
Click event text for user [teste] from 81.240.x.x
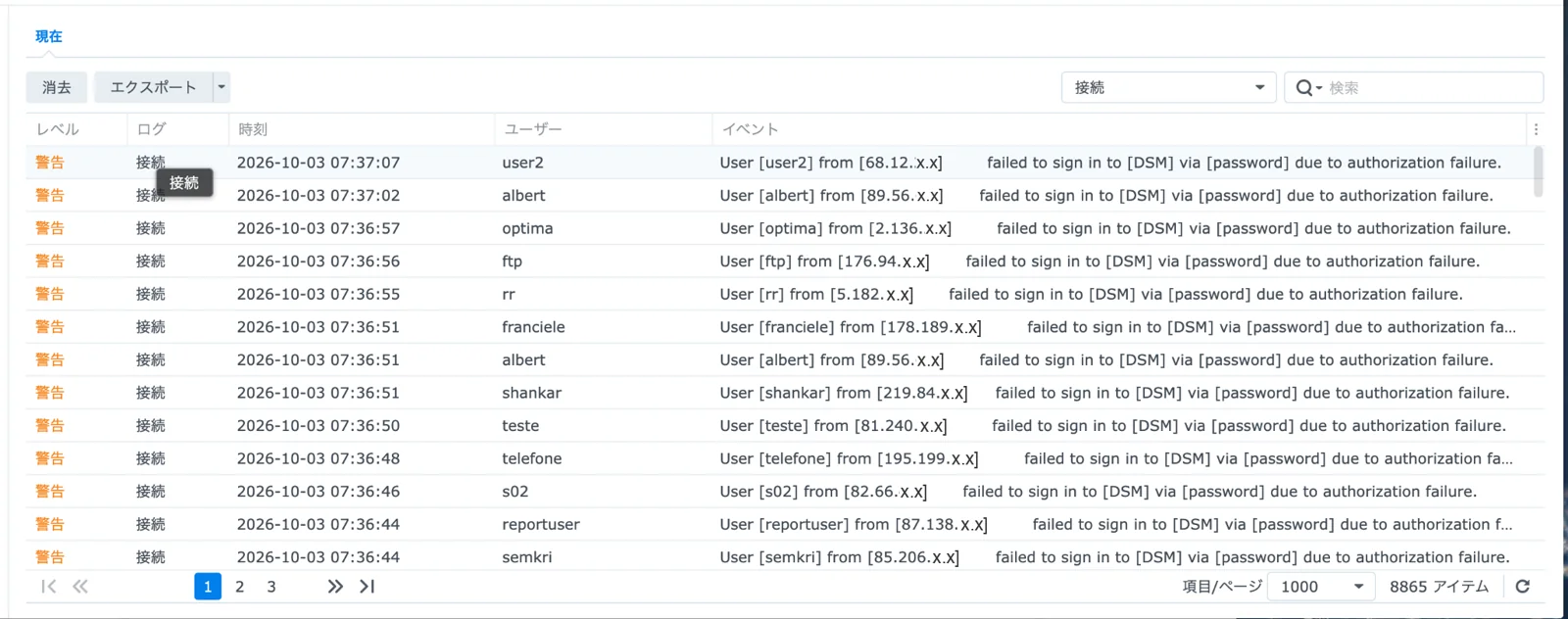pos(1112,426)
